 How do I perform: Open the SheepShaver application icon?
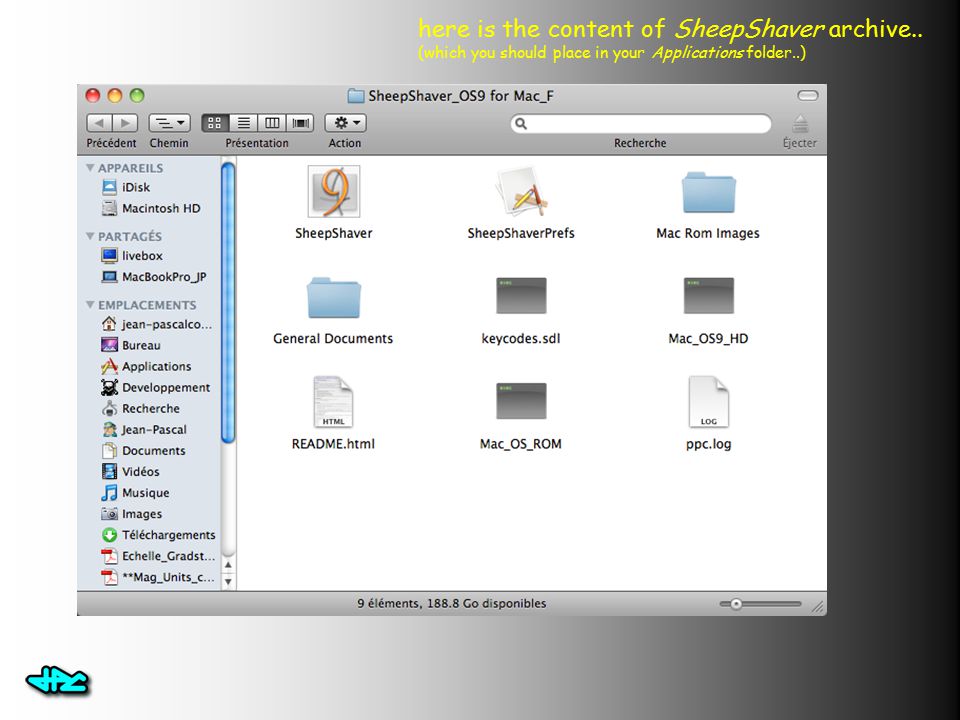pos(334,192)
